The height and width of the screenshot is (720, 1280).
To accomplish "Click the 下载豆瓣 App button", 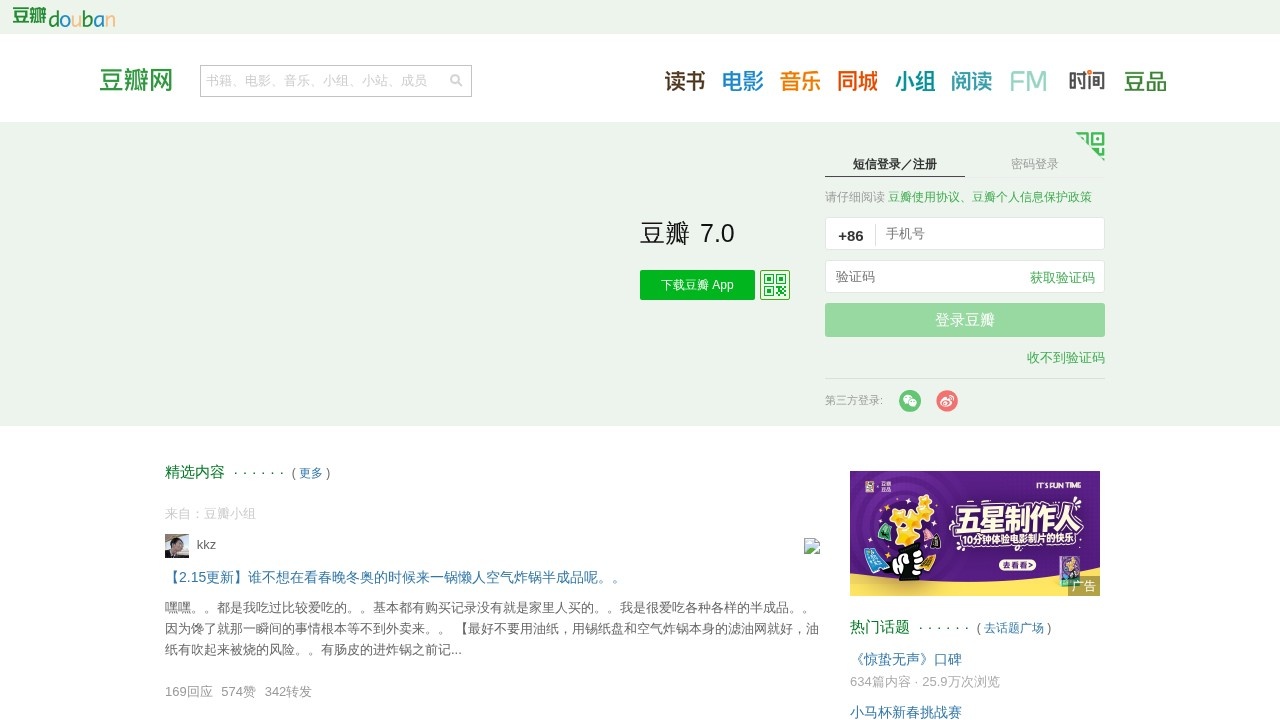I will 697,284.
